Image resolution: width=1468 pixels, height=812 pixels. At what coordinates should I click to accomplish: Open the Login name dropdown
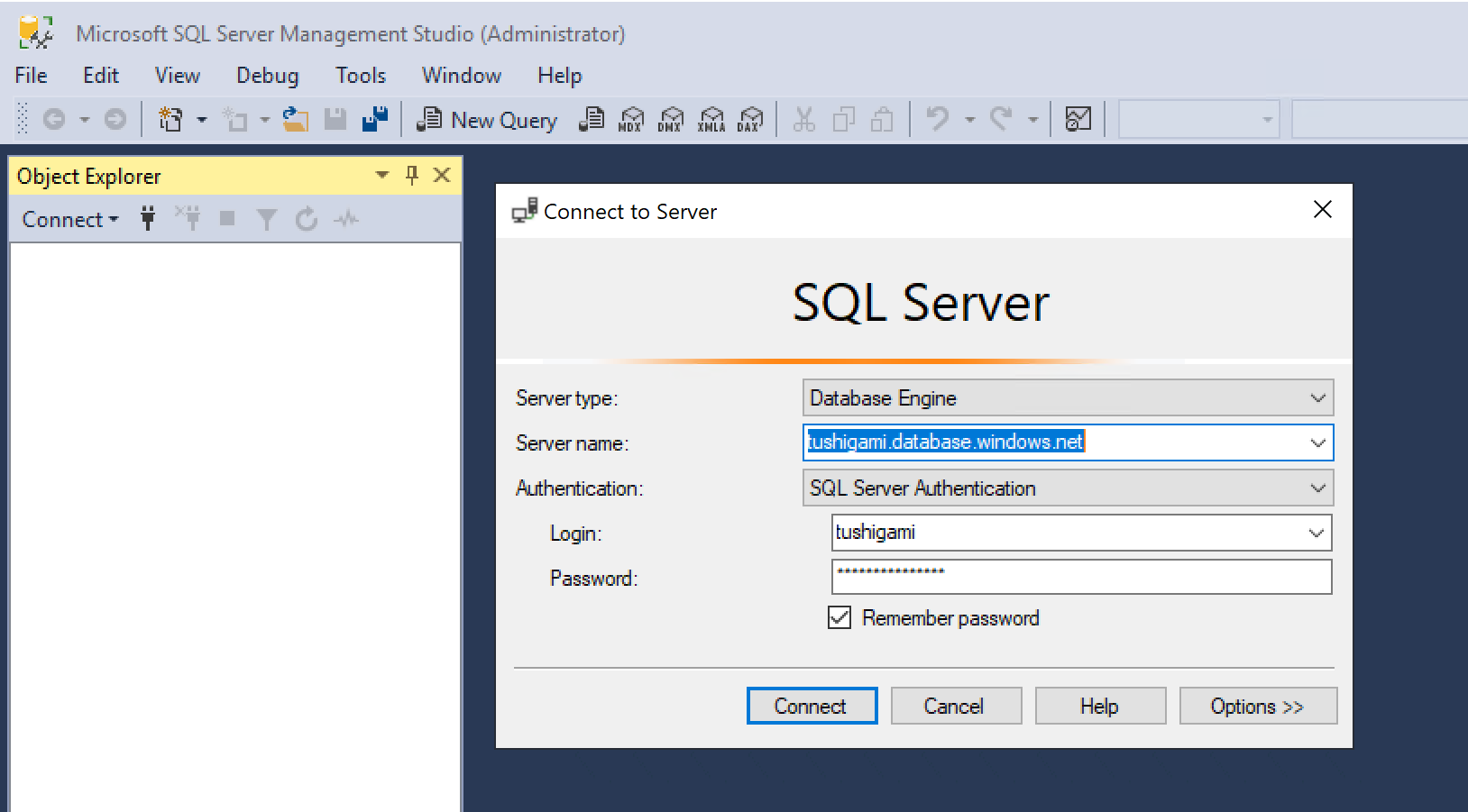click(1316, 534)
